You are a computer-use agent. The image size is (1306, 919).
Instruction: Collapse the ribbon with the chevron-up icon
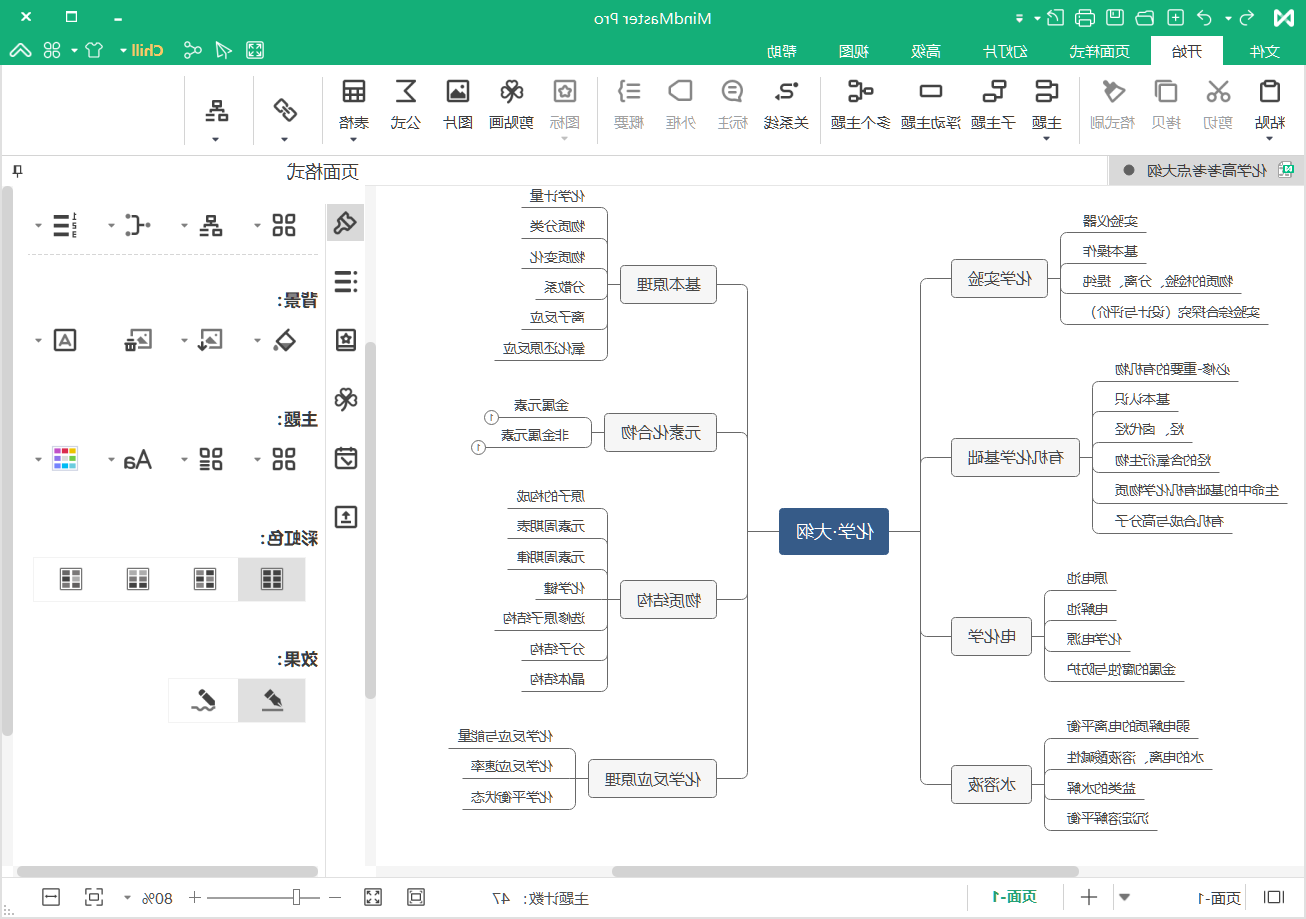19,50
